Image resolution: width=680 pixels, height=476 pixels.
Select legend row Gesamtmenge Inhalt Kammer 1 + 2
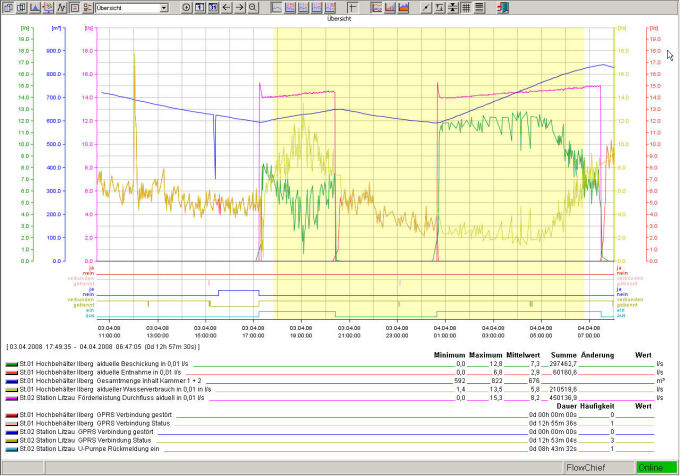coord(334,381)
